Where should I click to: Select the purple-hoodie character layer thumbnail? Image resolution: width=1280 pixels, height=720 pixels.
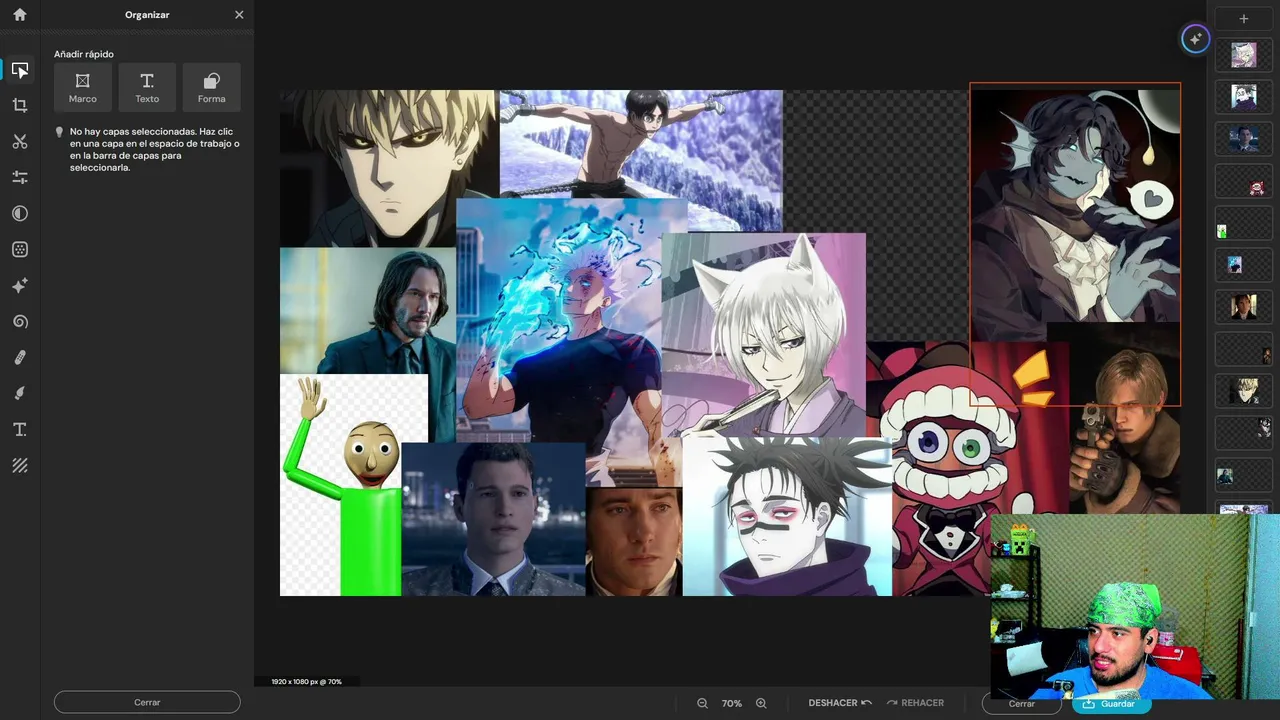(x=1244, y=97)
